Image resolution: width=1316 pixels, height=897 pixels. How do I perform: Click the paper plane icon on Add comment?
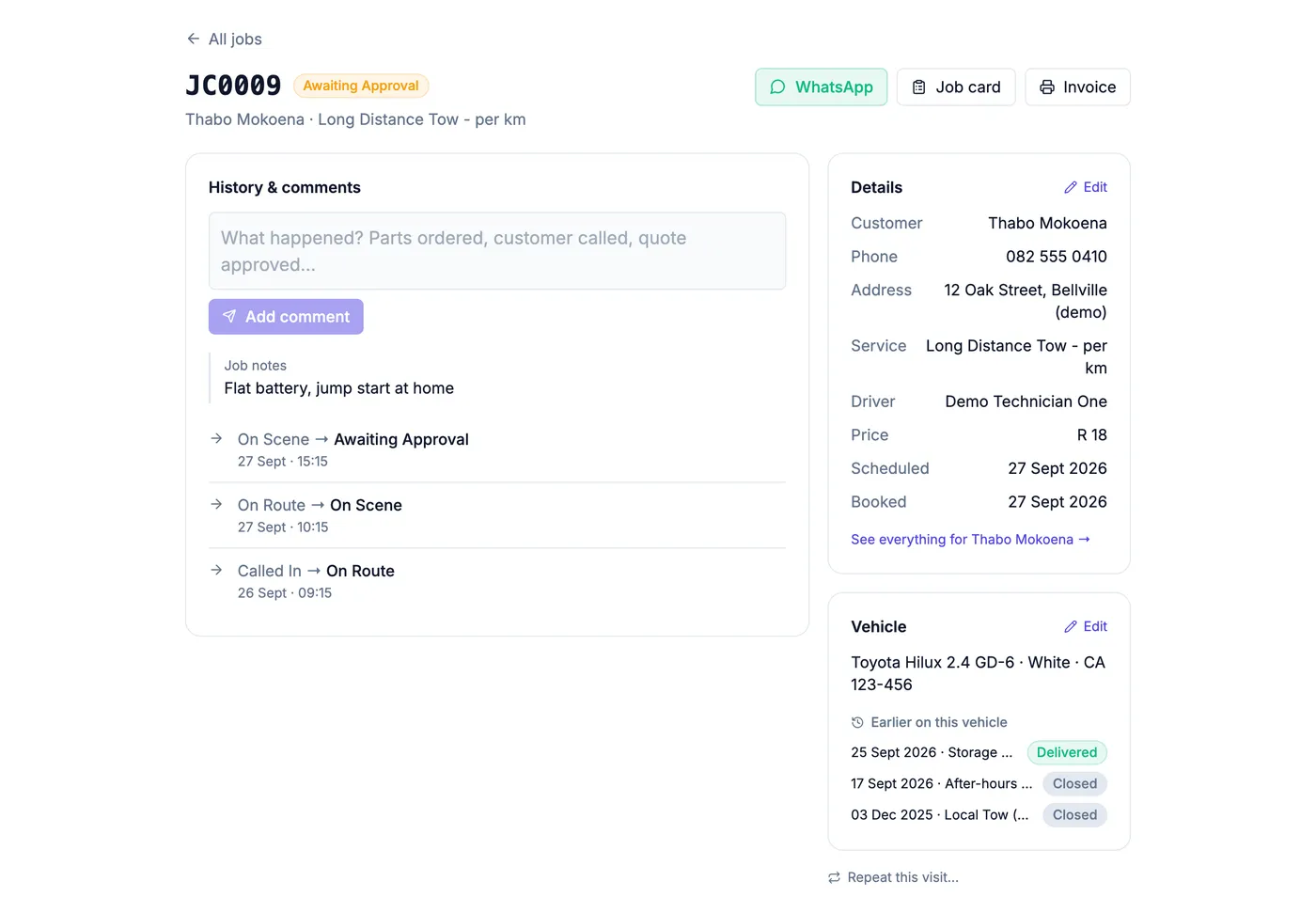click(229, 317)
